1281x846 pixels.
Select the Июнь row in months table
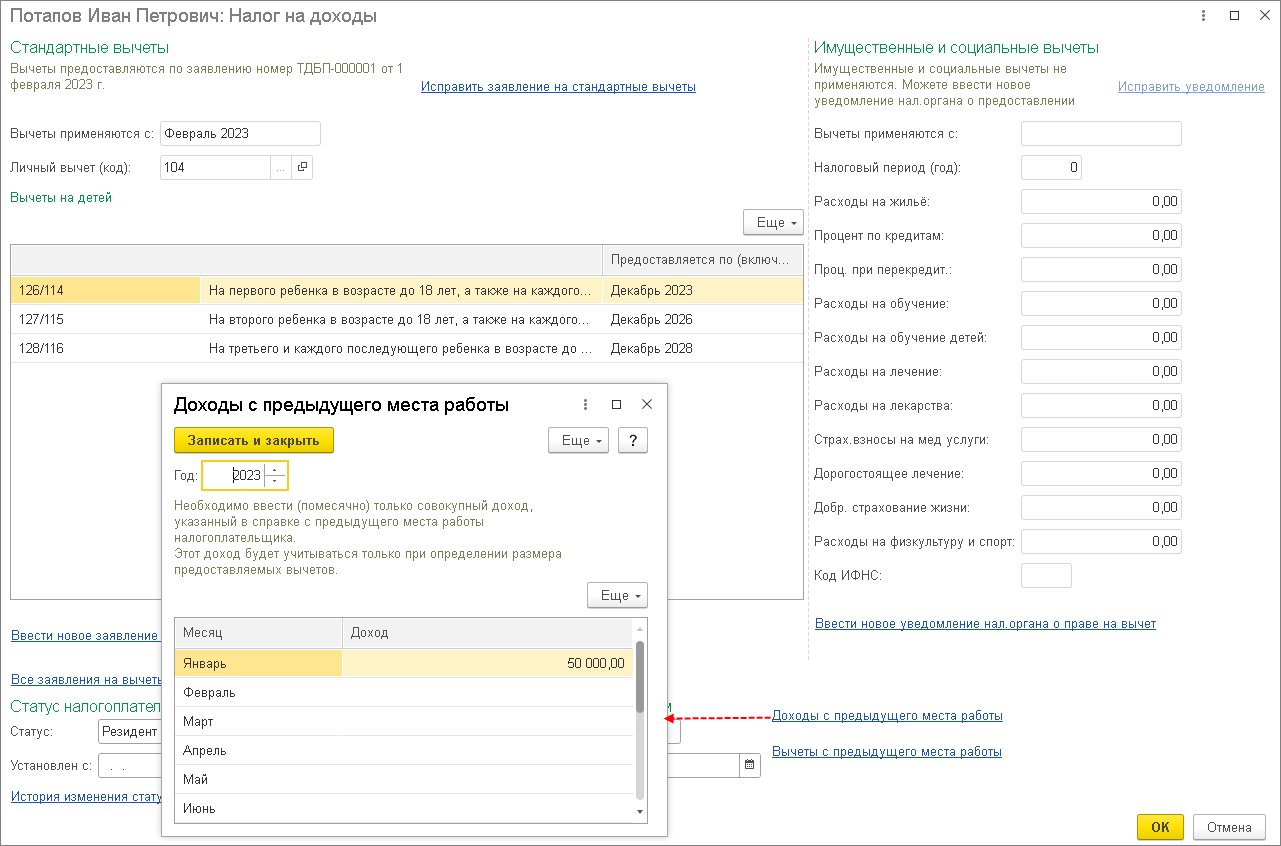click(404, 808)
